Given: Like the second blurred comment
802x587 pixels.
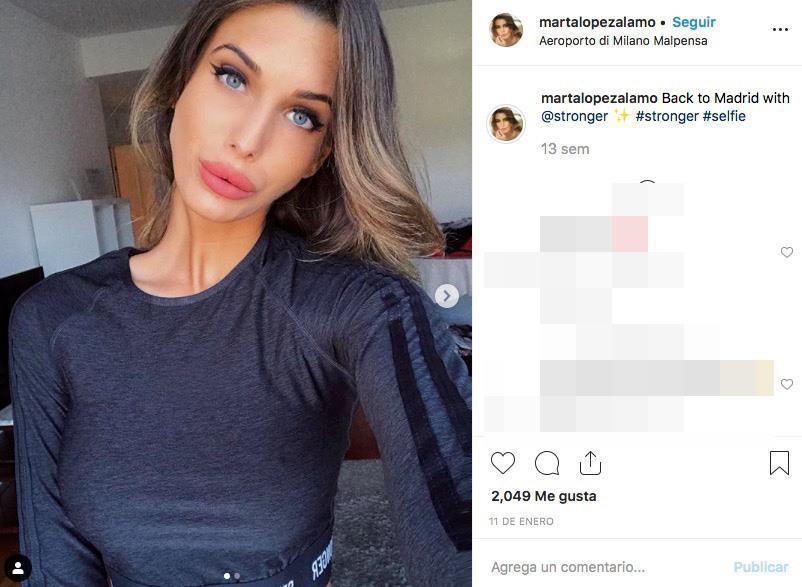Looking at the screenshot, I should pyautogui.click(x=787, y=384).
